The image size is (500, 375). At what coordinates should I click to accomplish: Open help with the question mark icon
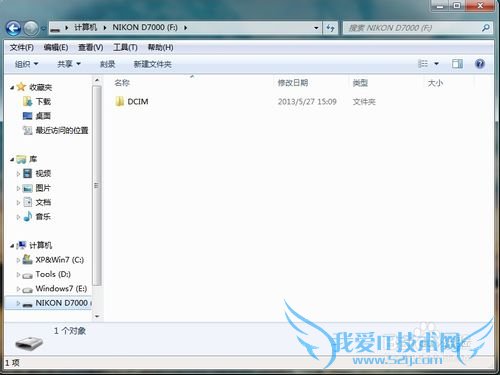click(480, 64)
